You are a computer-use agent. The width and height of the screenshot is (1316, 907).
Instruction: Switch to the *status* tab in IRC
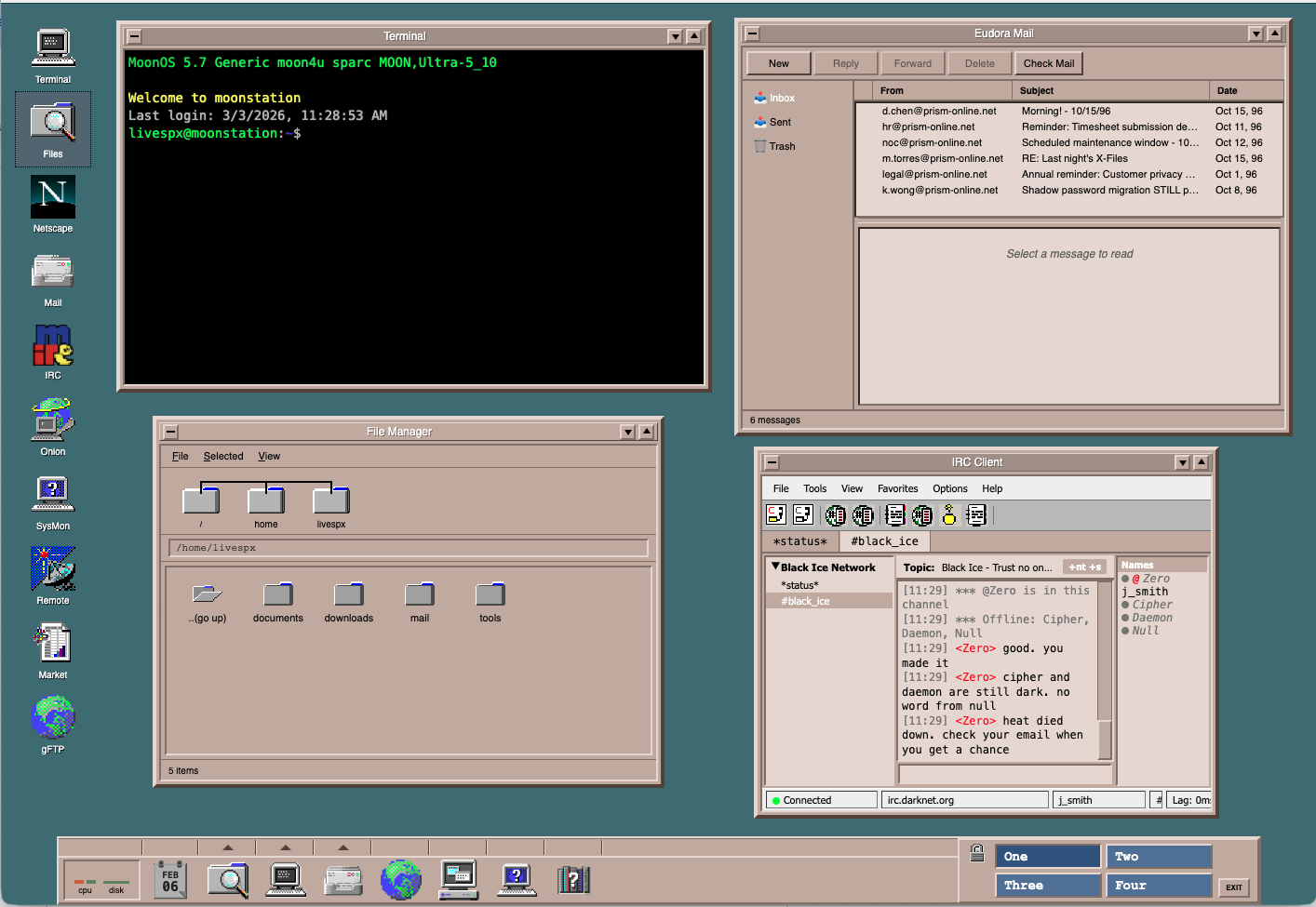[799, 540]
